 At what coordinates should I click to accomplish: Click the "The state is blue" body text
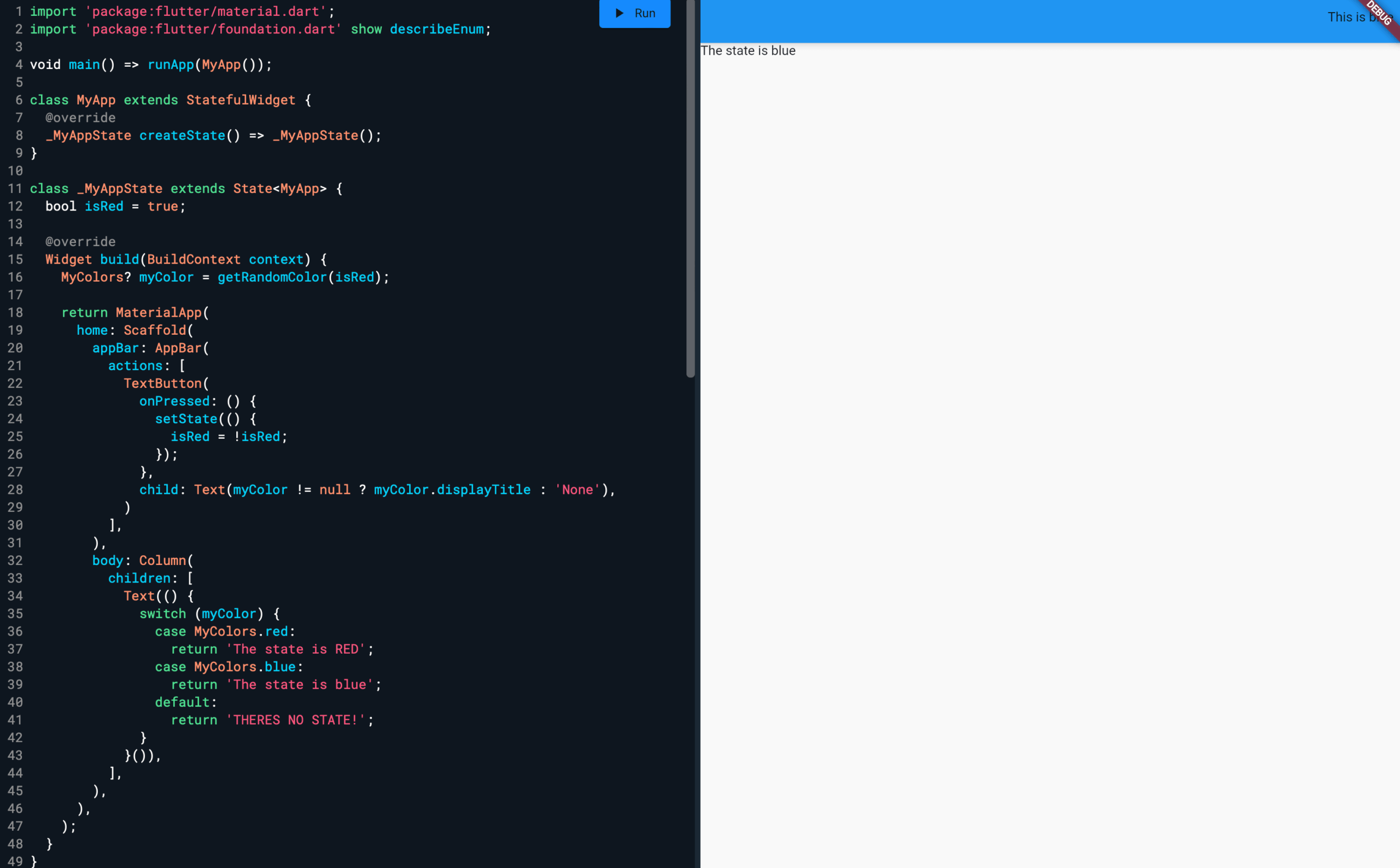(x=748, y=50)
